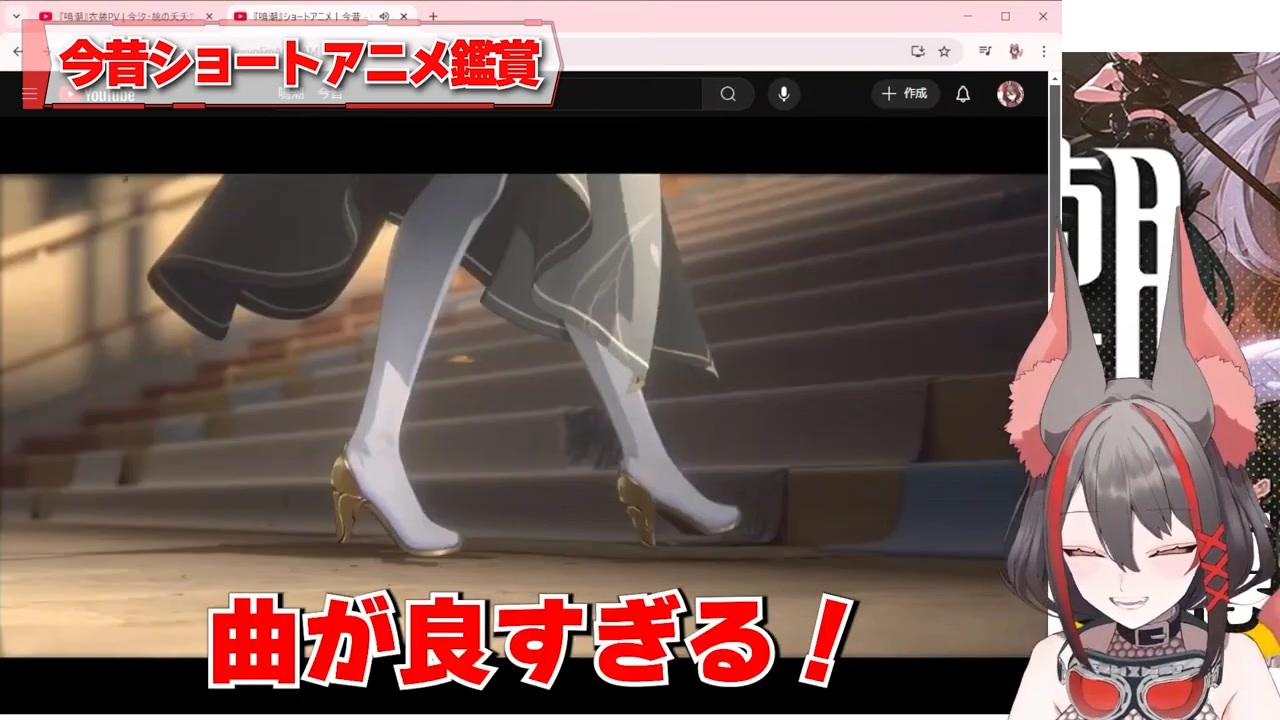This screenshot has width=1280, height=720.
Task: Switch to the first 鳴潮 衣装PV tab
Action: click(126, 16)
